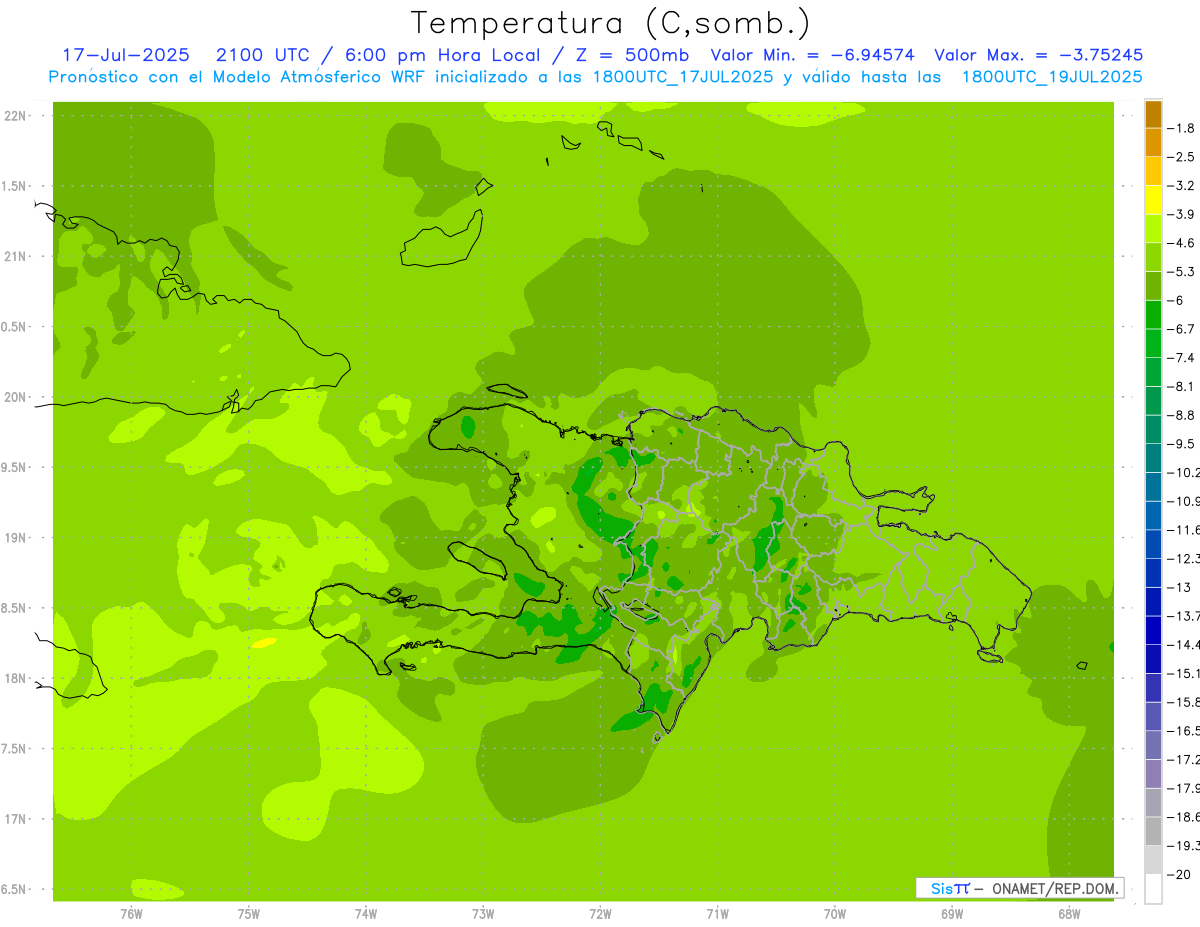Click the '-20' colorbar label
The image size is (1200, 927).
[x=1181, y=875]
